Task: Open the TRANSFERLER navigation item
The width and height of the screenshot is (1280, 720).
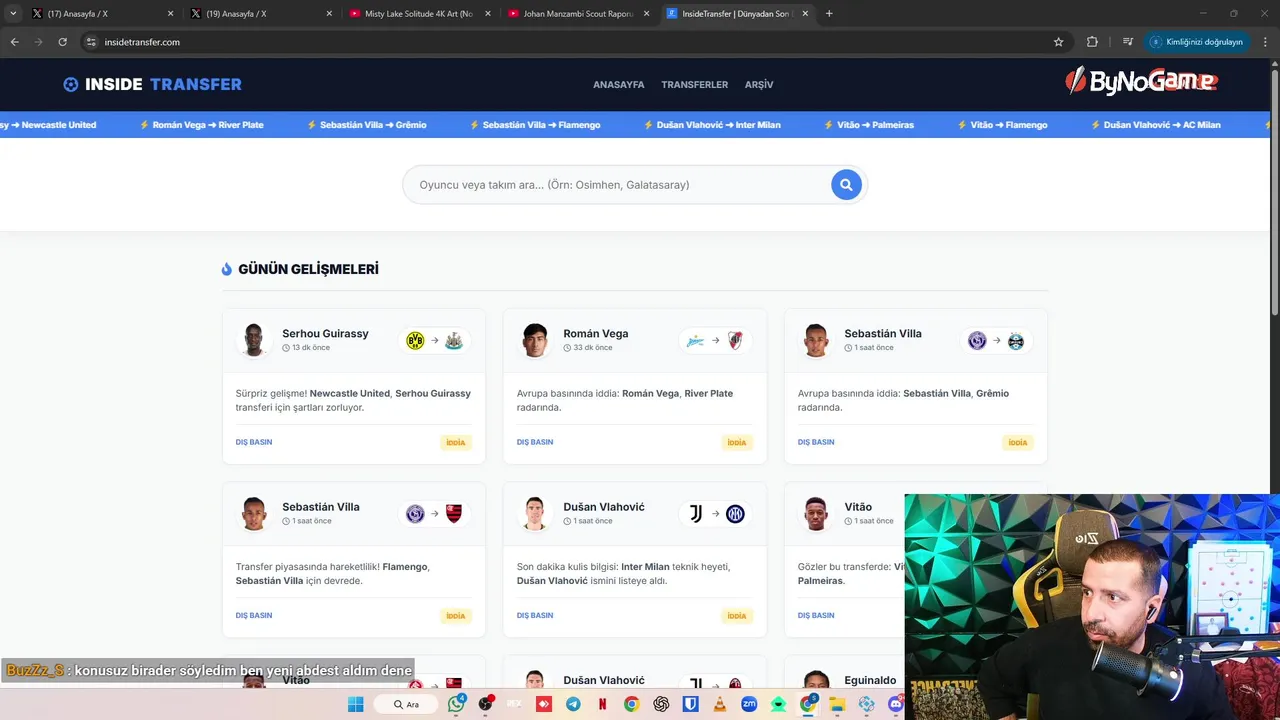Action: coord(694,85)
